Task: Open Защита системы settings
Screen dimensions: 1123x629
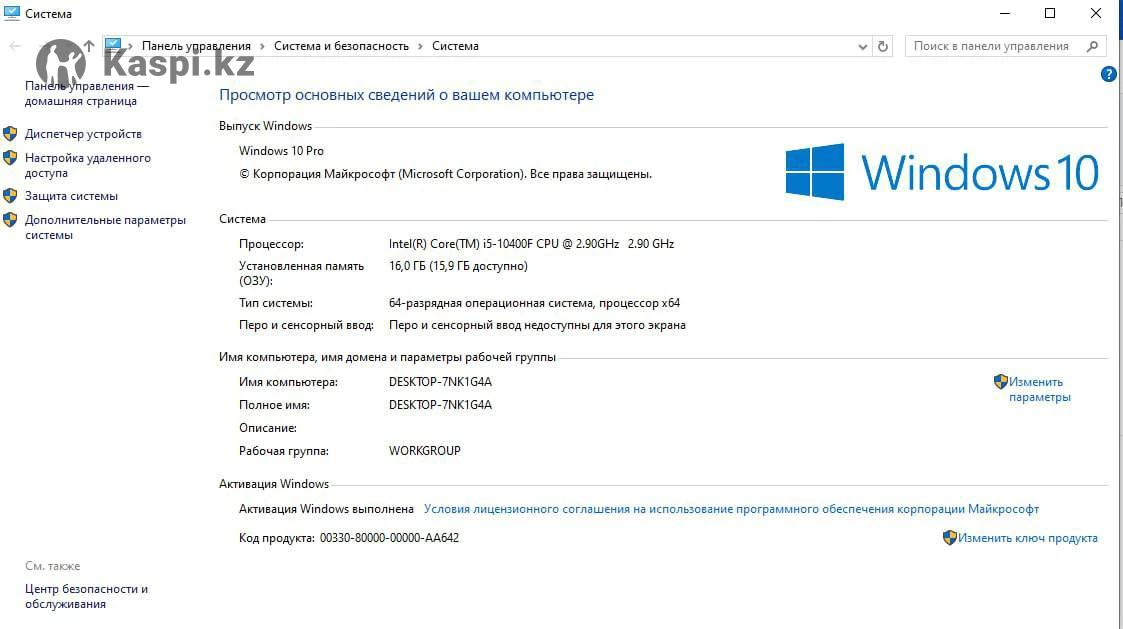Action: [71, 196]
